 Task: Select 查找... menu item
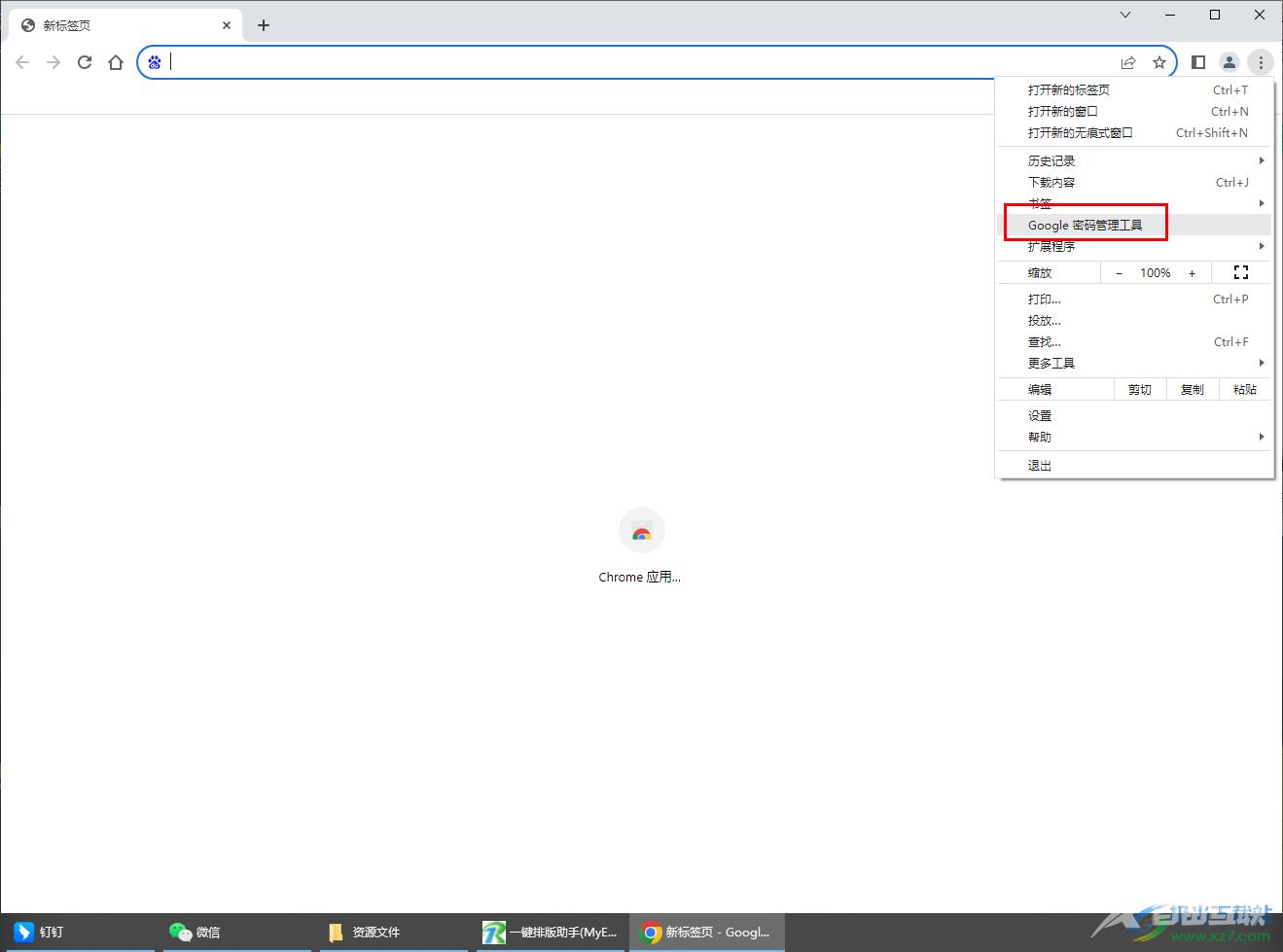click(x=1135, y=342)
